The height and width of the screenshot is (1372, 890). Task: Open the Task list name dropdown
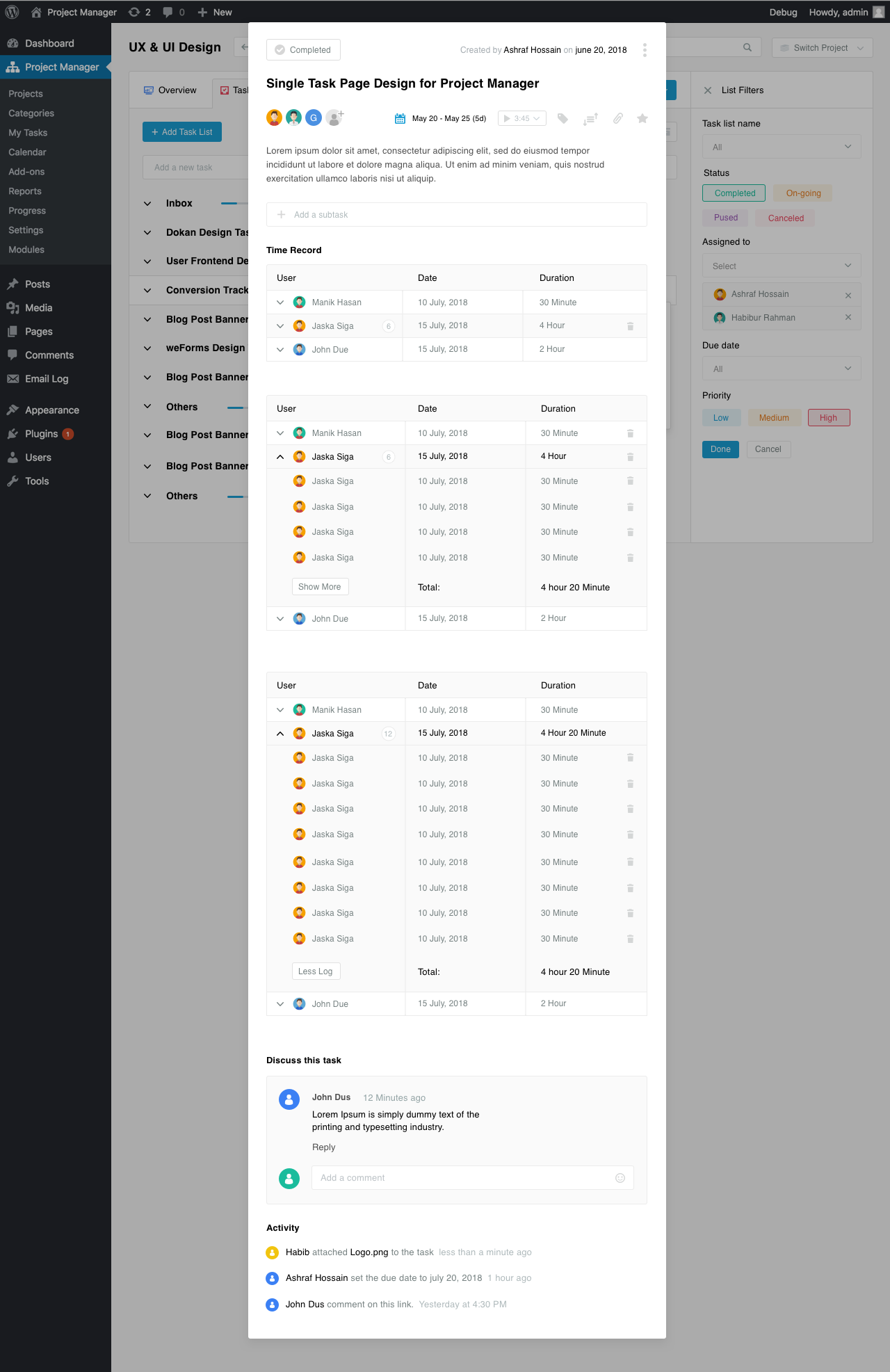pyautogui.click(x=782, y=147)
